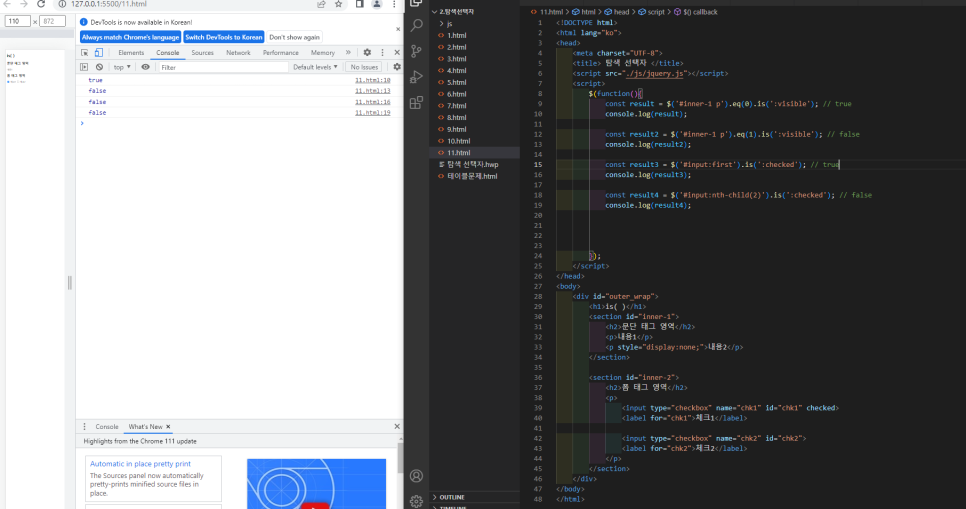The image size is (966, 509).
Task: Dismiss the DevTools Korean language infobar
Action: (x=398, y=29)
